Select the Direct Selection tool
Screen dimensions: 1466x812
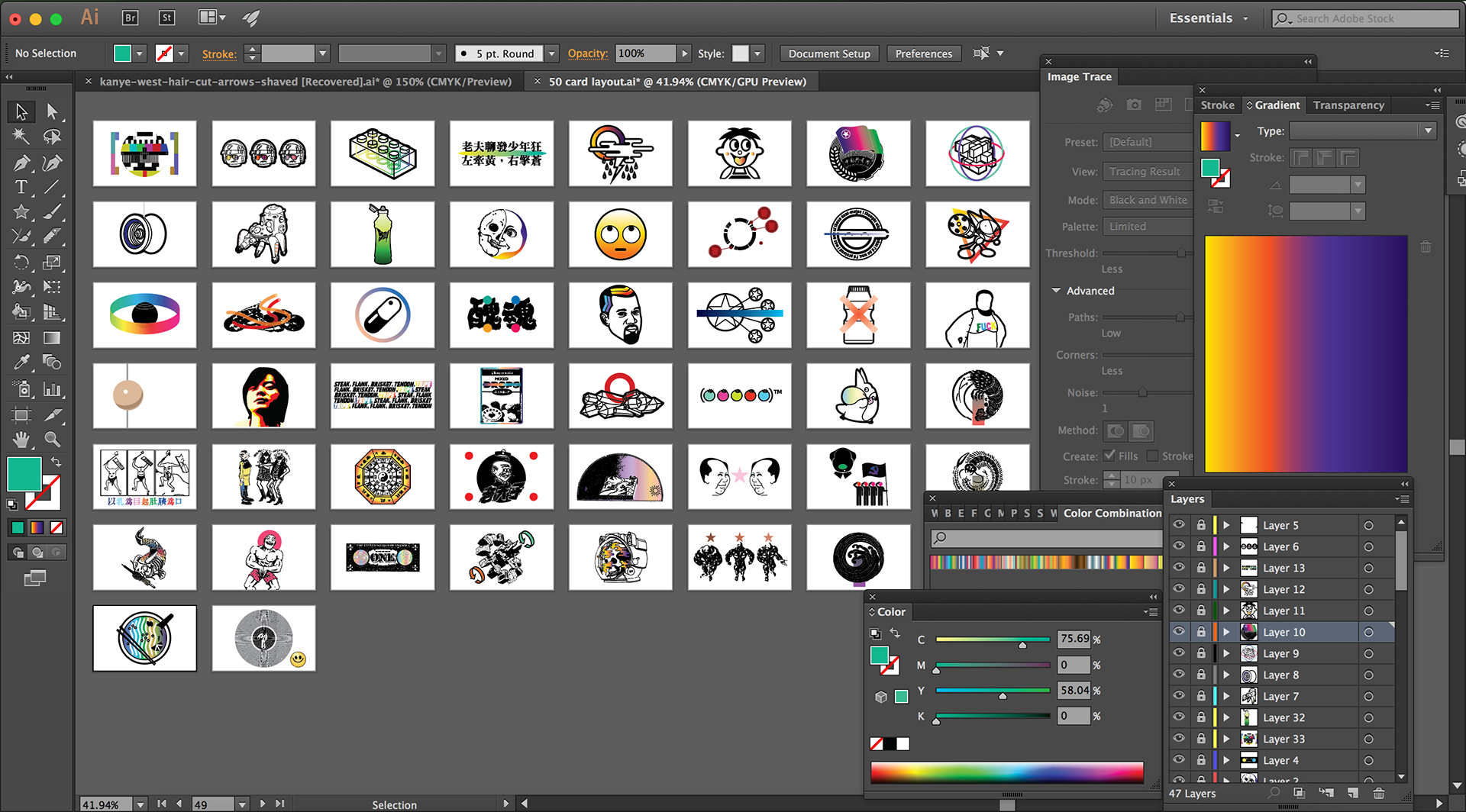[x=52, y=111]
